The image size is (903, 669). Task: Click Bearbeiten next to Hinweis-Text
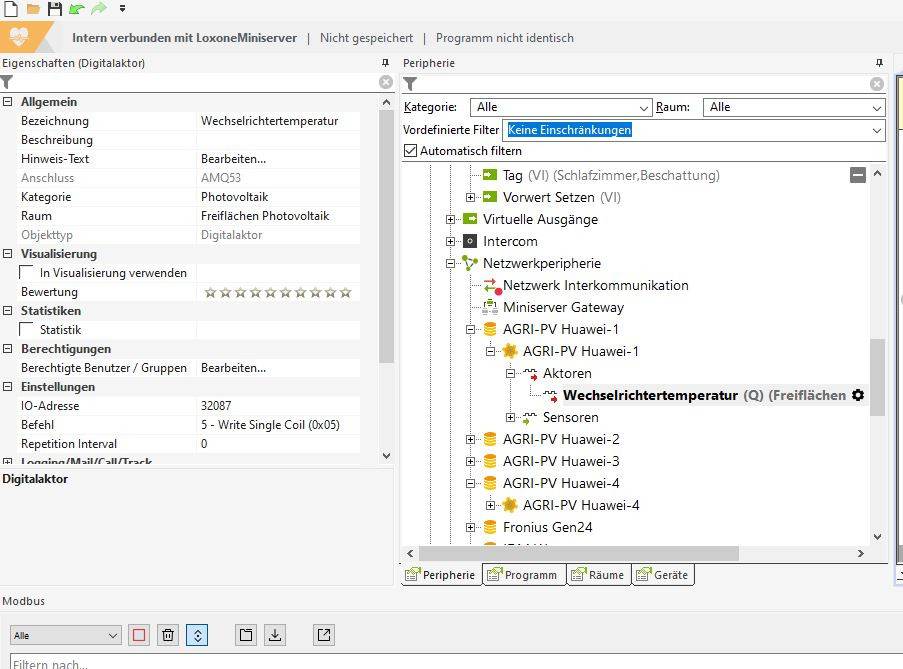coord(234,159)
